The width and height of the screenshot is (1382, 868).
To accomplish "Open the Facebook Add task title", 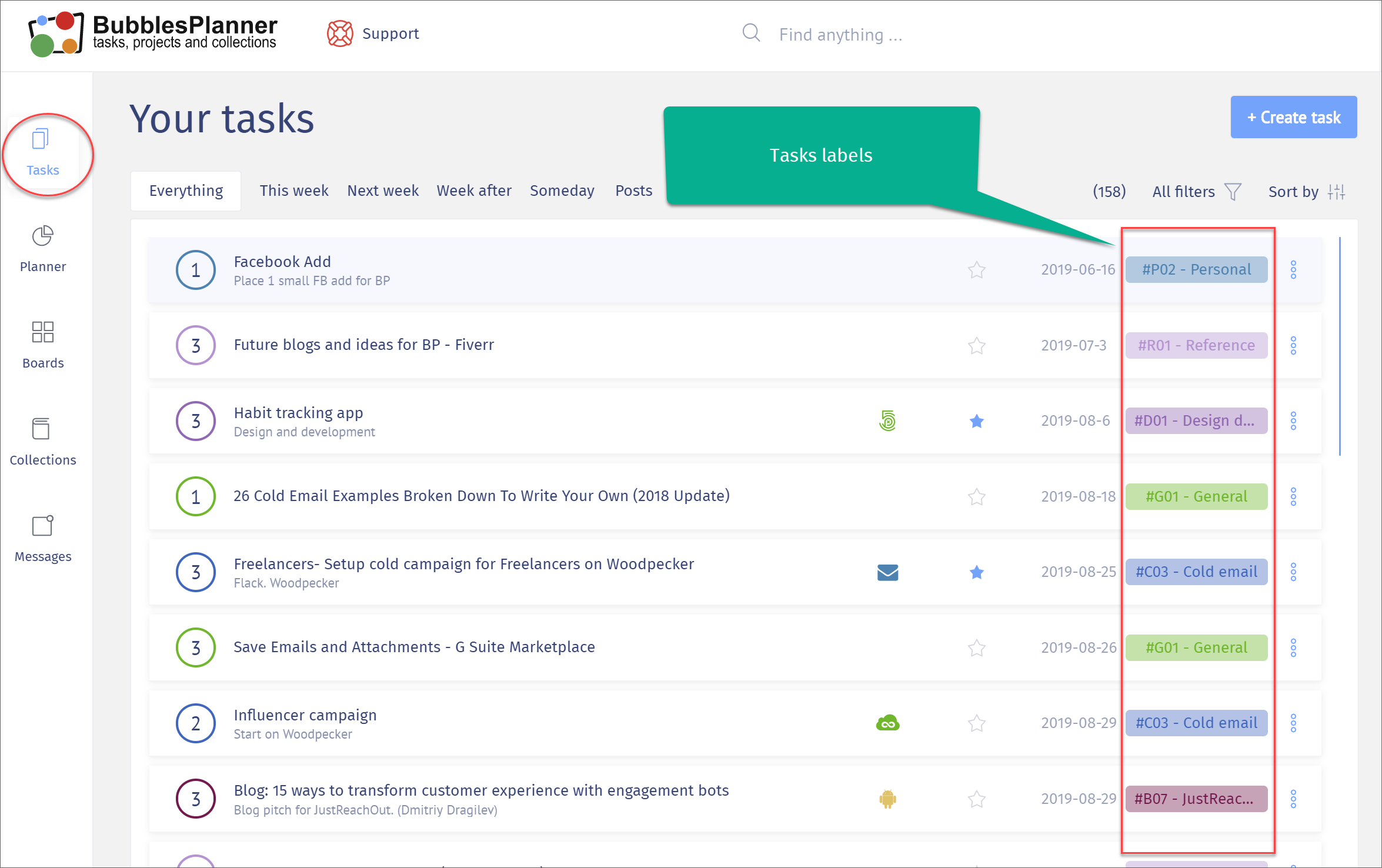I will [x=282, y=261].
